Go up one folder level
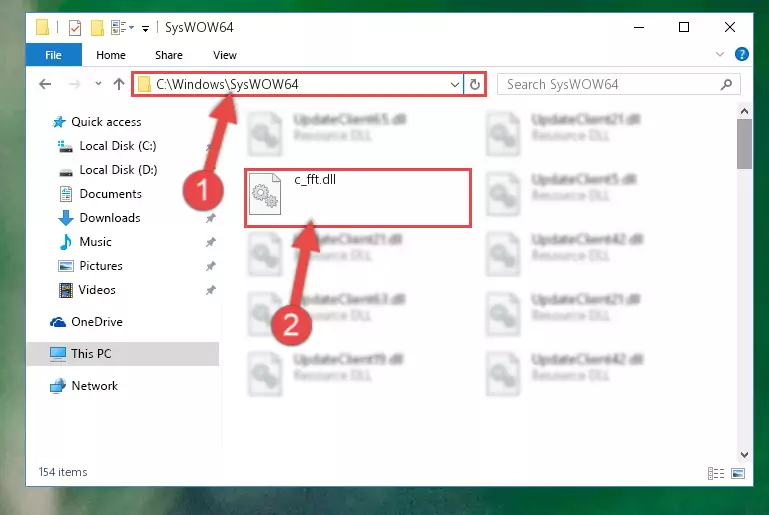769x515 pixels. [x=119, y=84]
